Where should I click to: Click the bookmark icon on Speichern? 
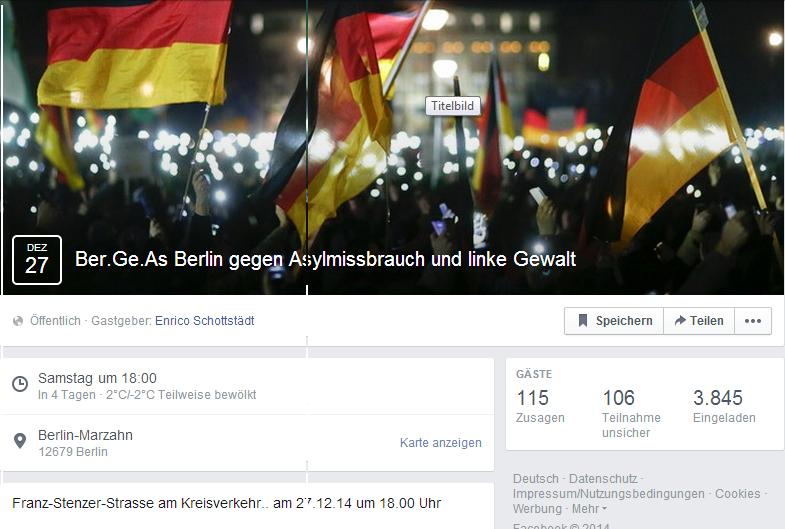(x=583, y=320)
